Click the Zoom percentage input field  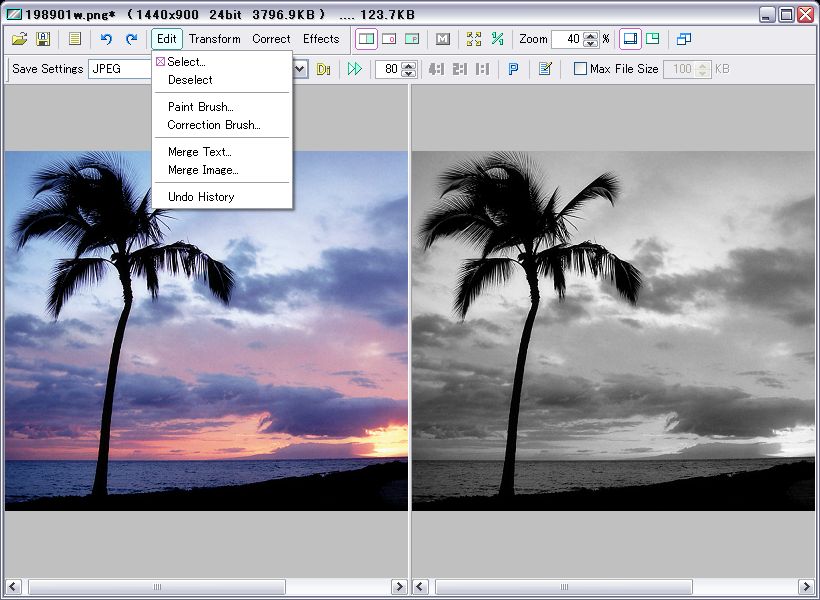coord(566,39)
